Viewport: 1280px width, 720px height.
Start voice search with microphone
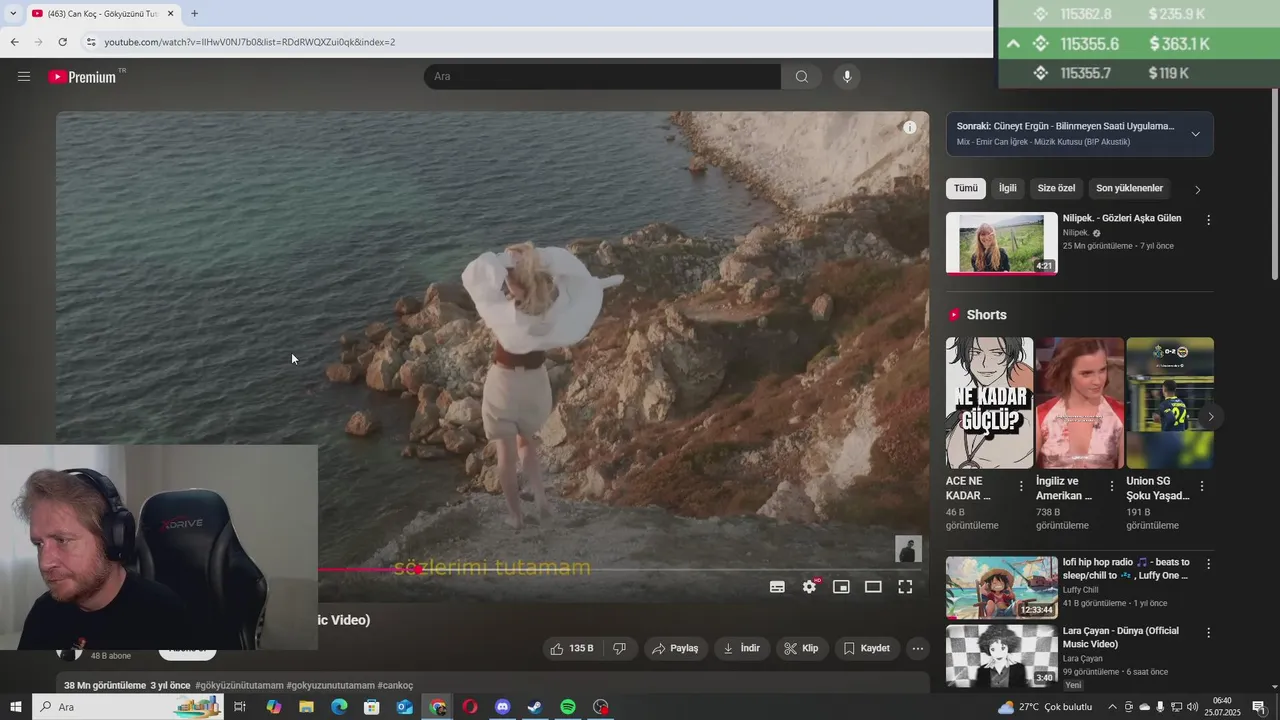847,77
